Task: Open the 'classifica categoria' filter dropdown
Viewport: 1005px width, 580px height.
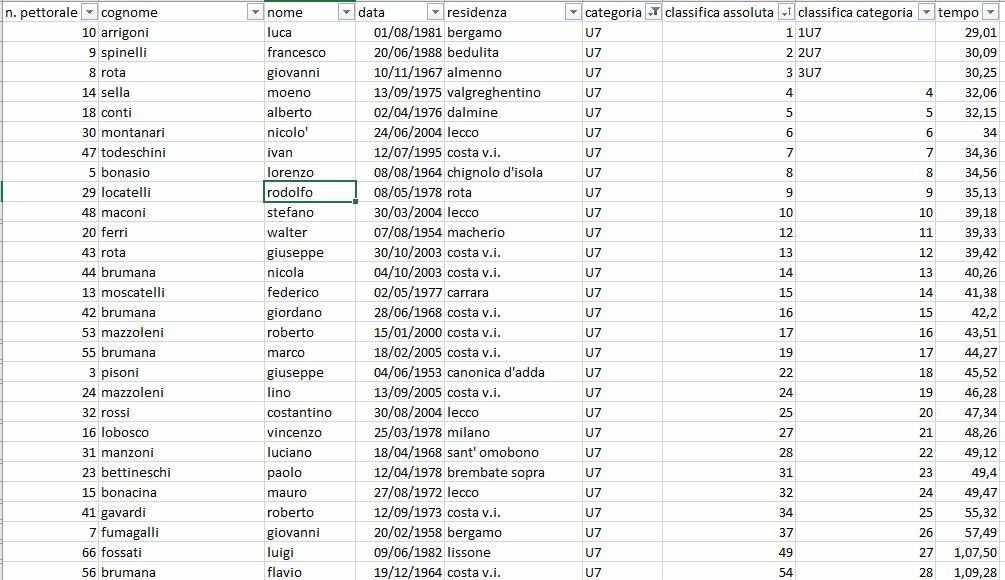Action: [x=926, y=12]
